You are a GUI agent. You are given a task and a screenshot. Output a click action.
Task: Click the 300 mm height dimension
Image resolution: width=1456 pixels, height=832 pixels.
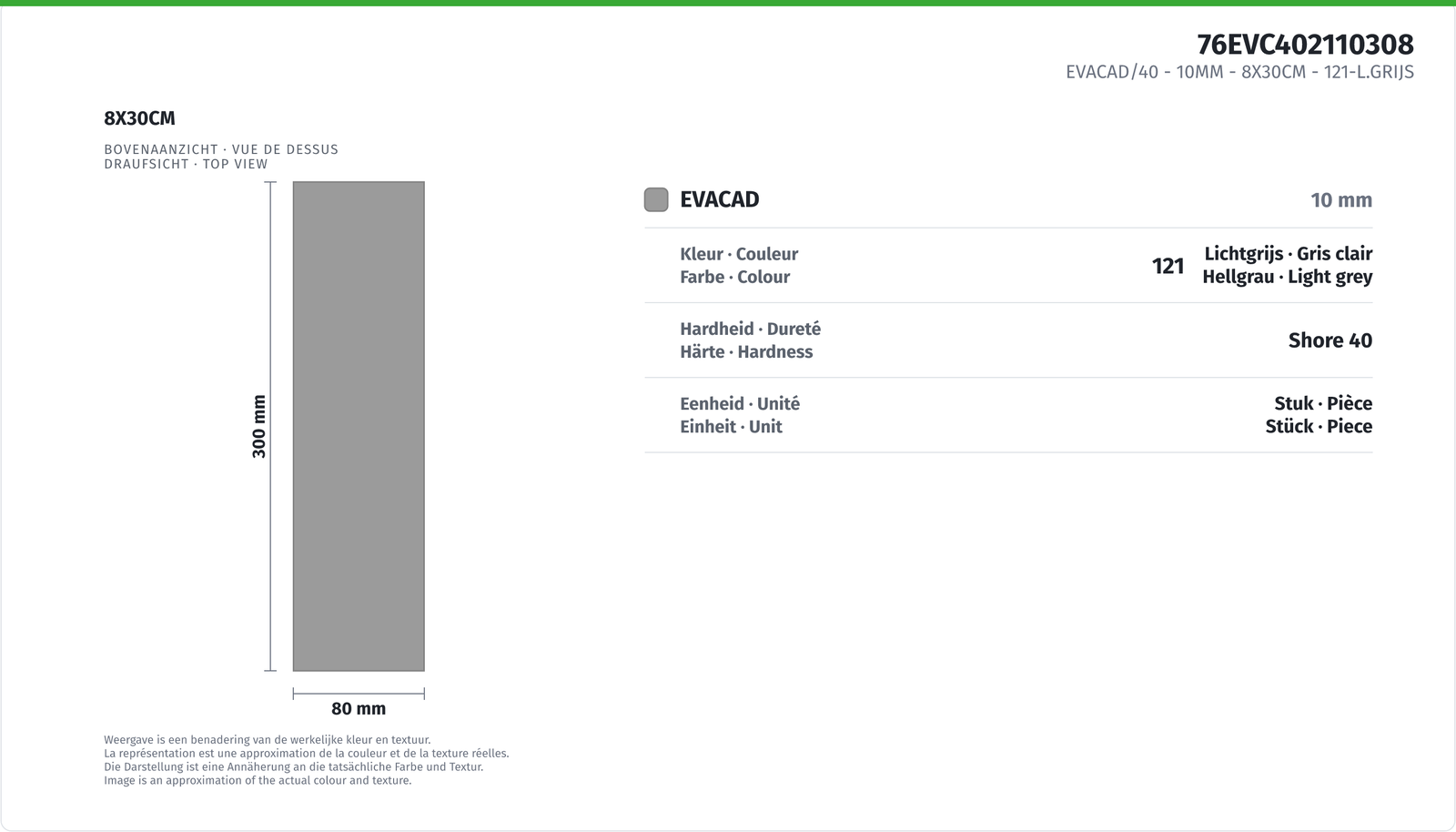pos(259,426)
